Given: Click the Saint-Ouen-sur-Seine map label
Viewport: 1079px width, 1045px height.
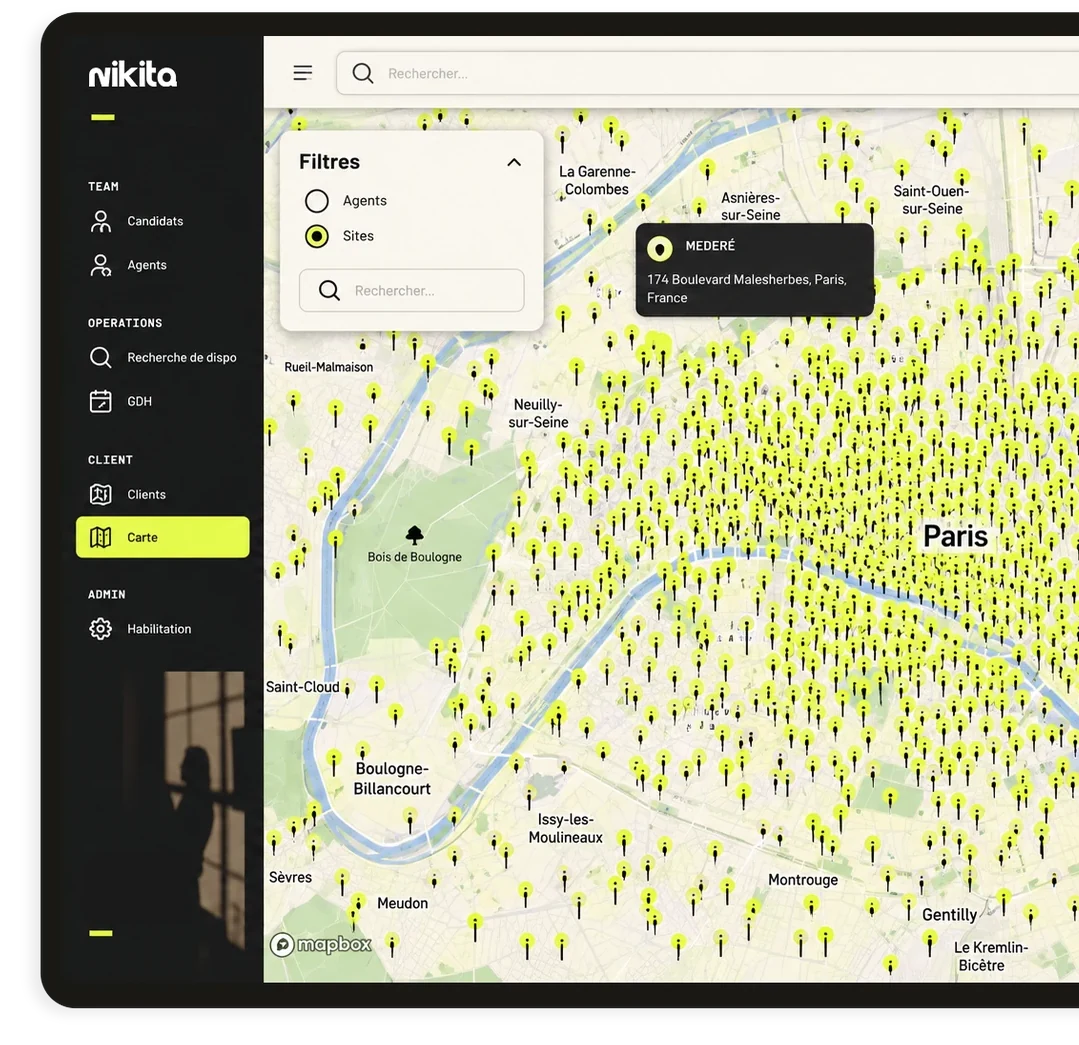Looking at the screenshot, I should point(932,200).
